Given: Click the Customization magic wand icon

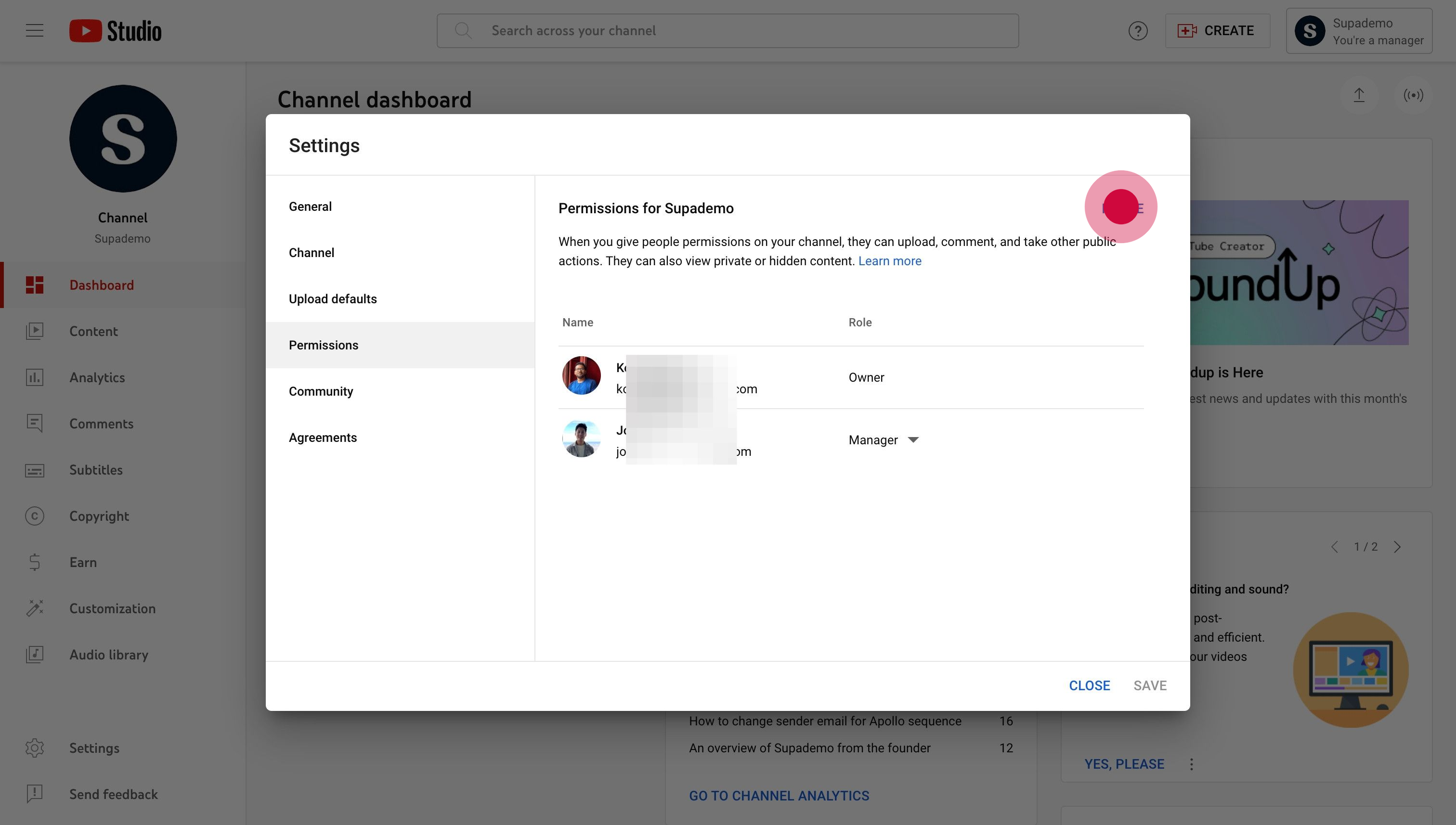Looking at the screenshot, I should click(x=35, y=608).
